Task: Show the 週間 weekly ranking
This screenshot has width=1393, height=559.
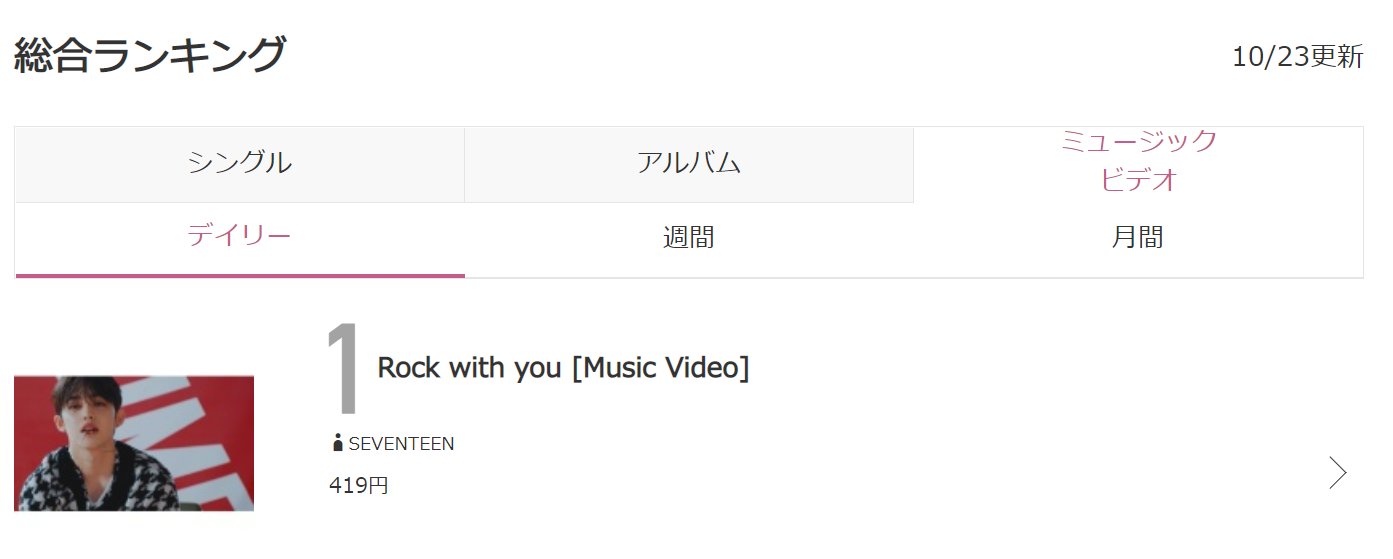Action: [x=689, y=239]
